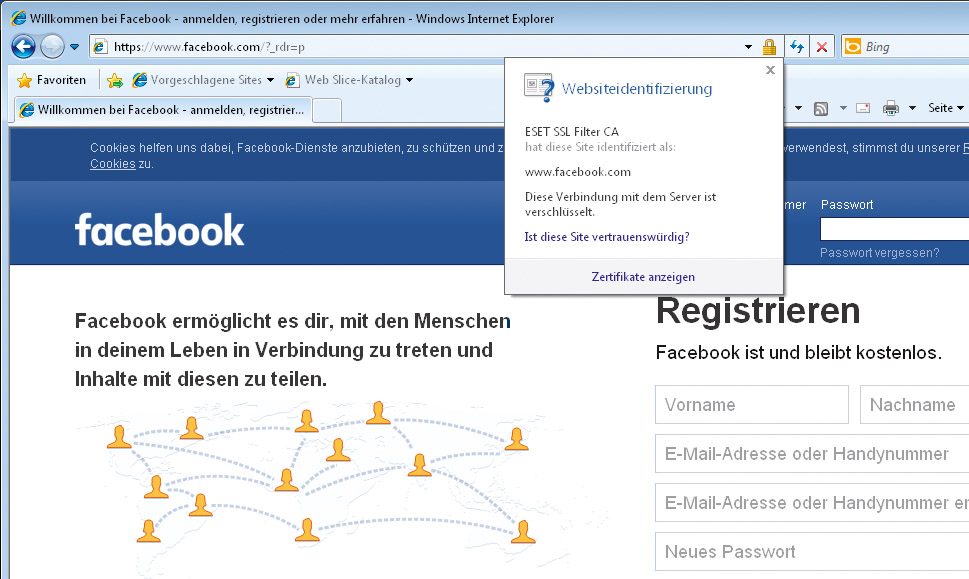Click the Refresh page icon
Image resolution: width=969 pixels, height=579 pixels.
click(x=797, y=47)
